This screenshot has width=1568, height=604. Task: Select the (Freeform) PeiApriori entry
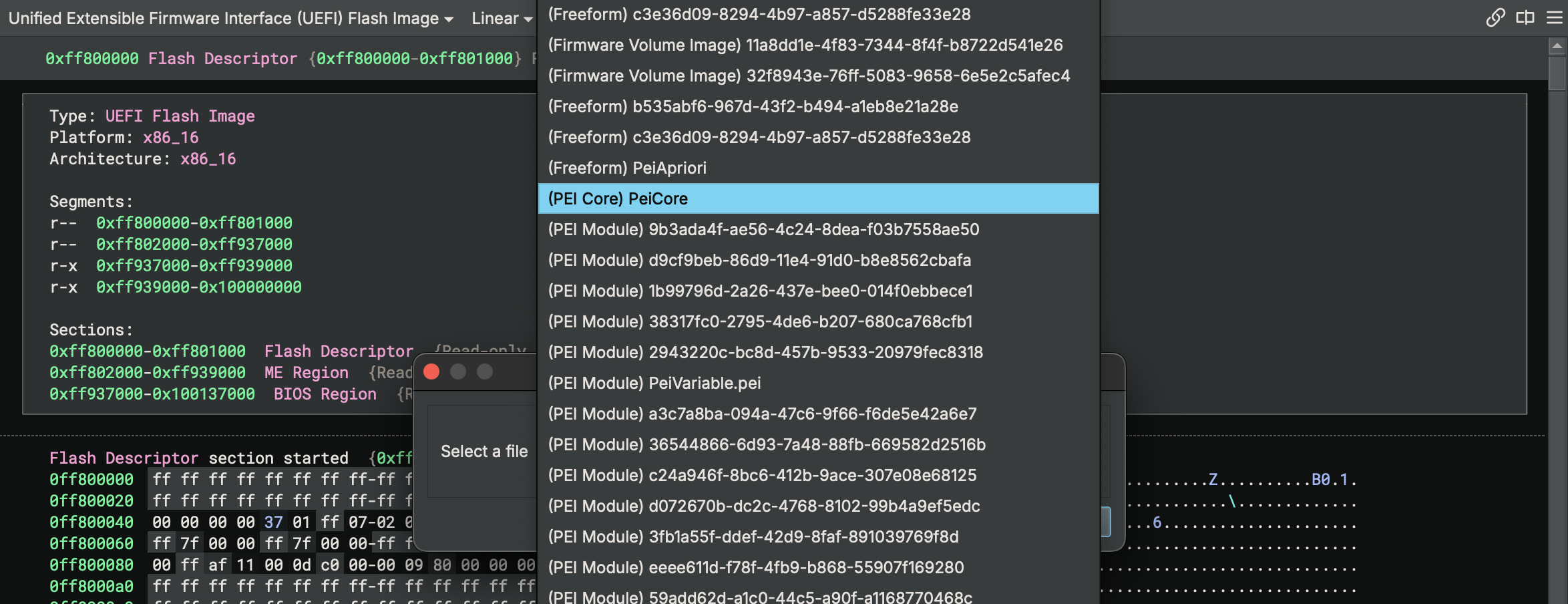pyautogui.click(x=626, y=168)
